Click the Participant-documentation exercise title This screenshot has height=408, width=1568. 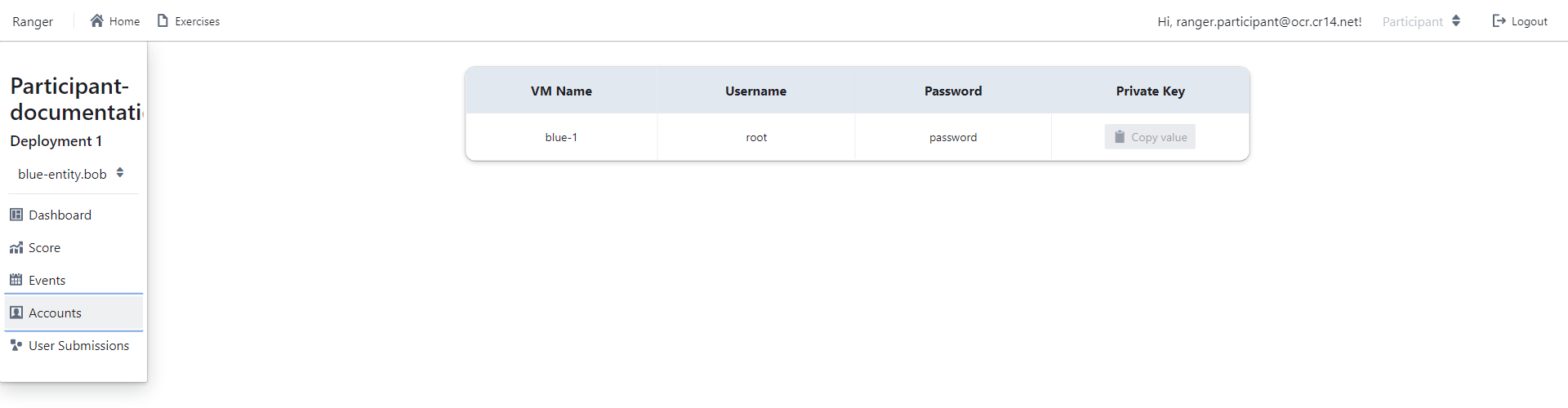[x=75, y=98]
